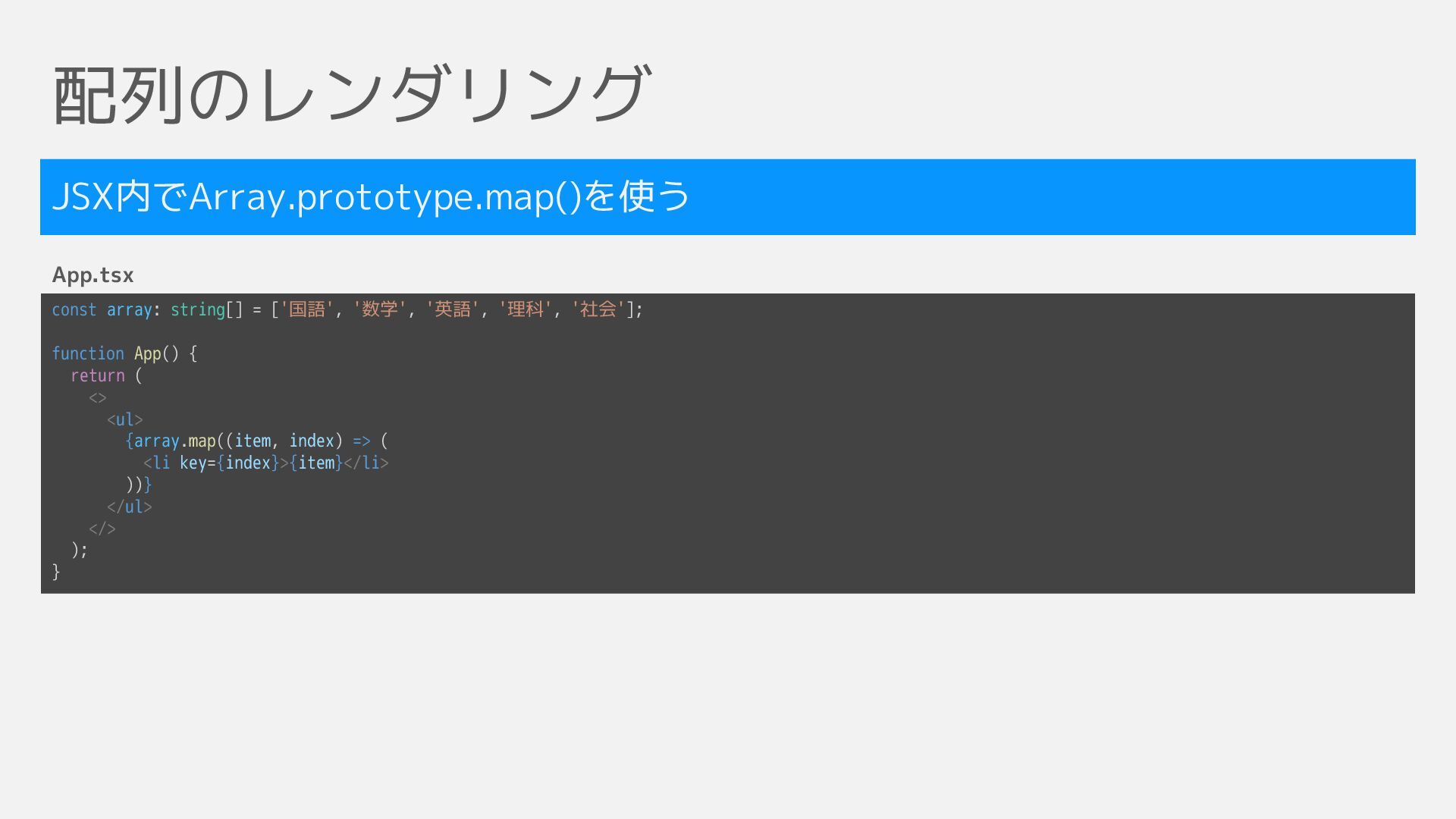Click the '英語' string literal

(x=453, y=309)
